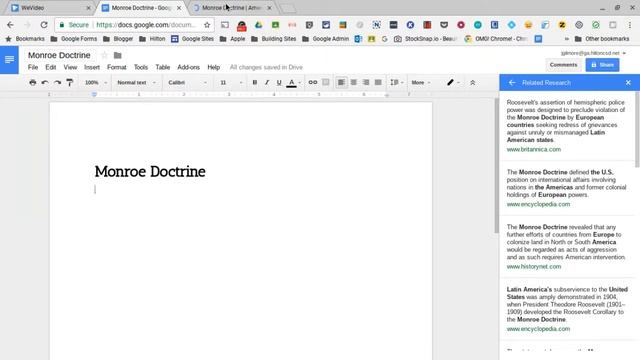Open the Tools menu
Image resolution: width=640 pixels, height=360 pixels.
(x=141, y=67)
